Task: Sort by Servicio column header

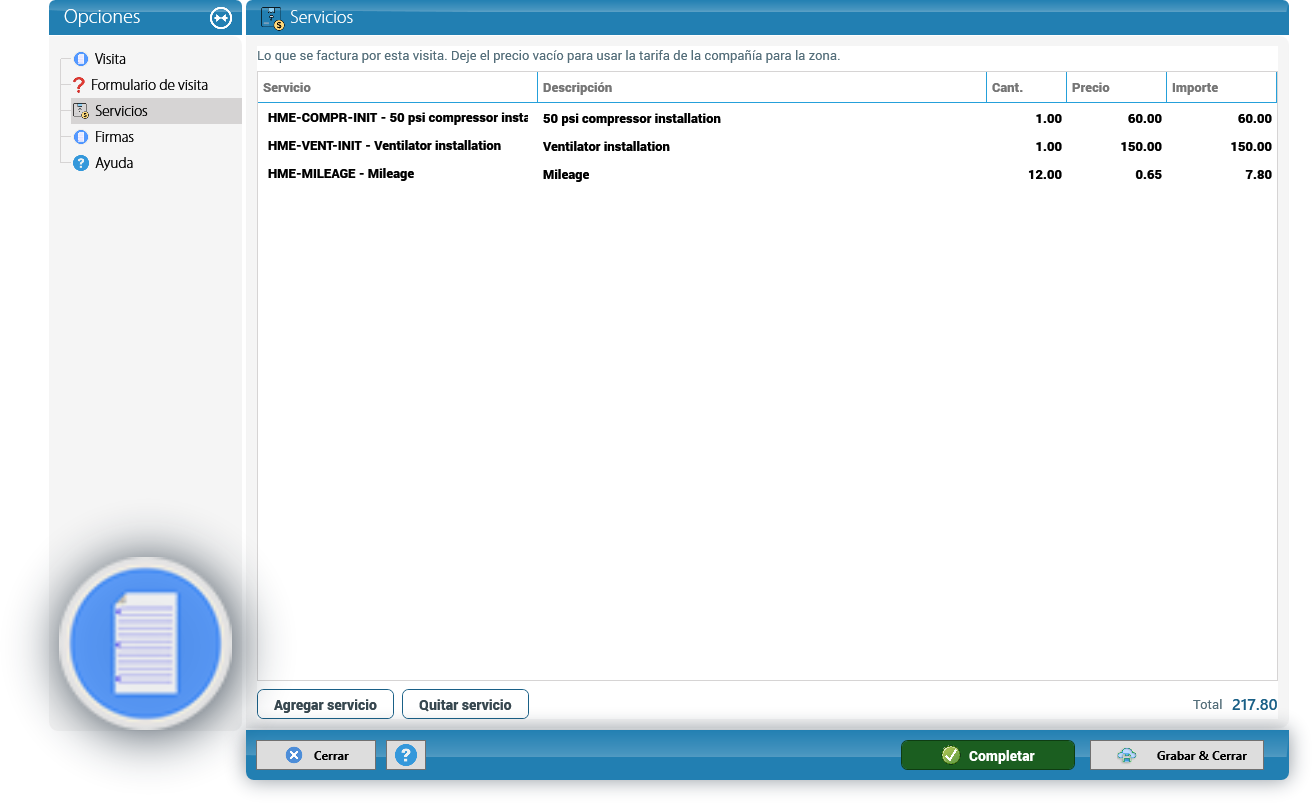Action: point(398,88)
